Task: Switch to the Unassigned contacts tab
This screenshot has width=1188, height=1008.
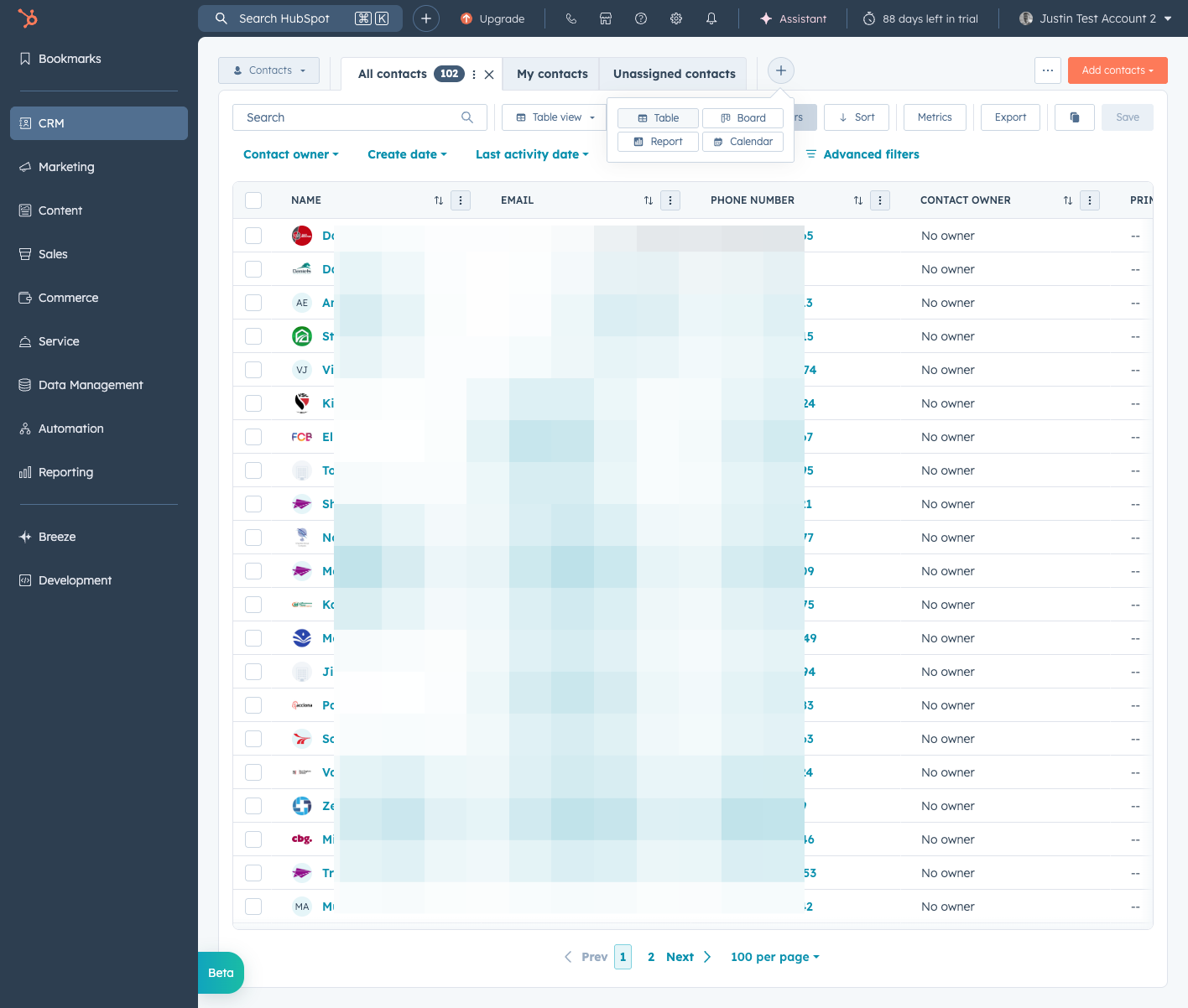Action: (674, 74)
